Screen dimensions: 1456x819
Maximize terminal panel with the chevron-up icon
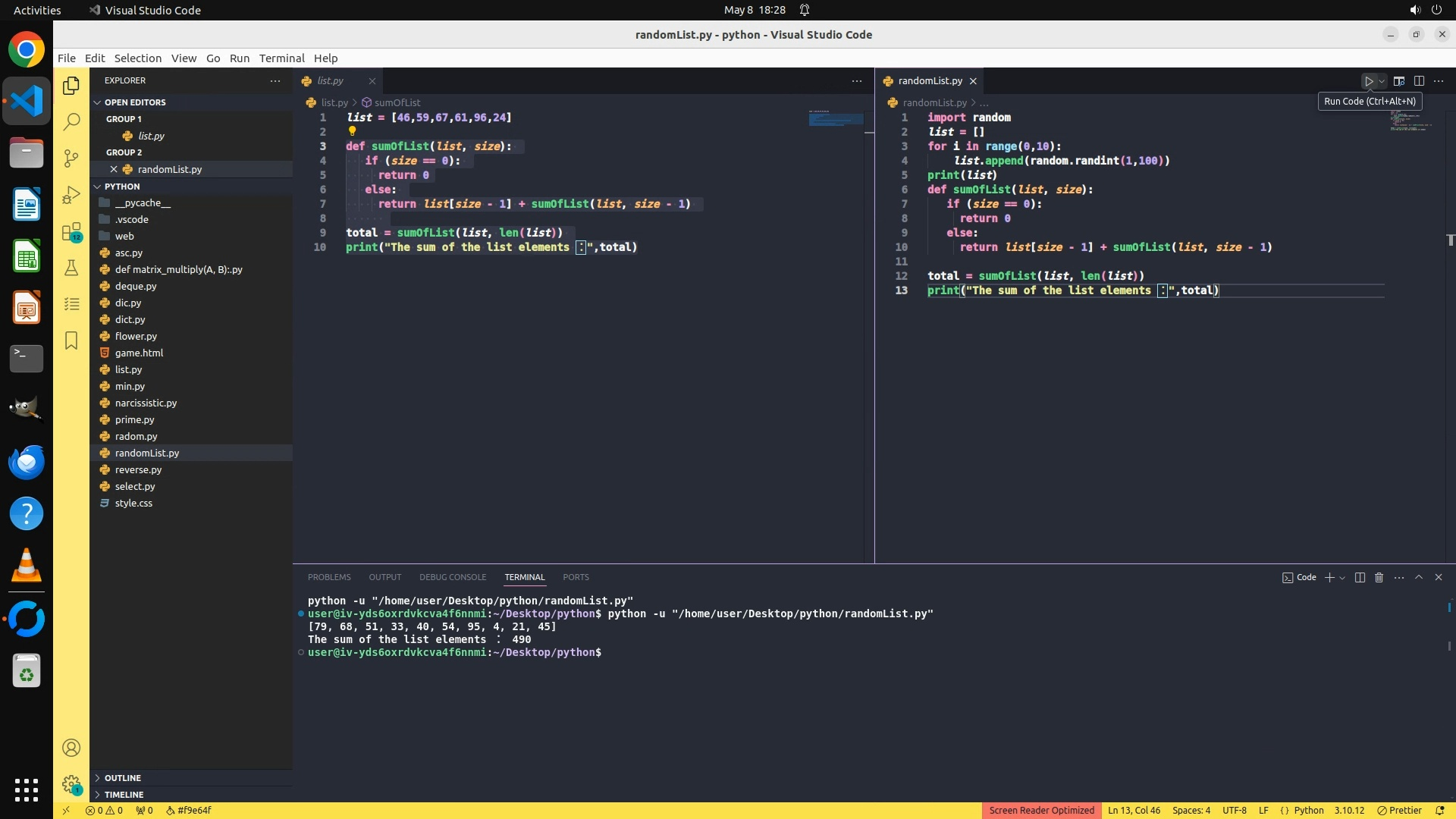click(x=1419, y=578)
